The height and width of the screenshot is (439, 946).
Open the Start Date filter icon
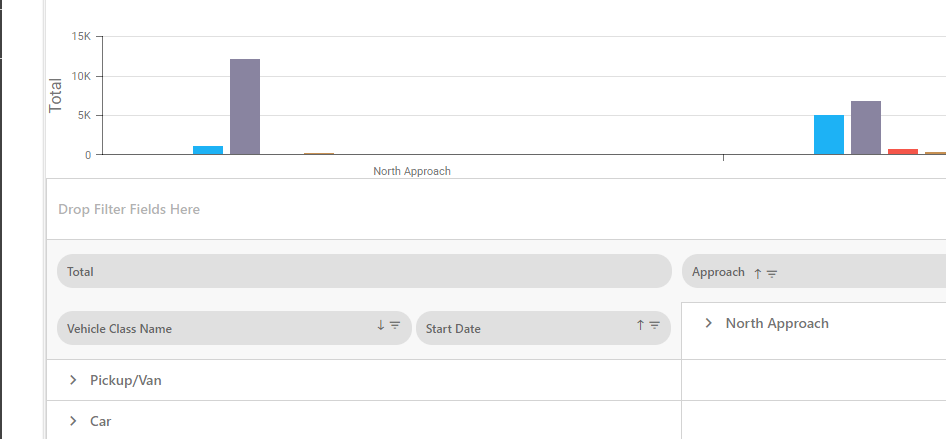point(654,325)
